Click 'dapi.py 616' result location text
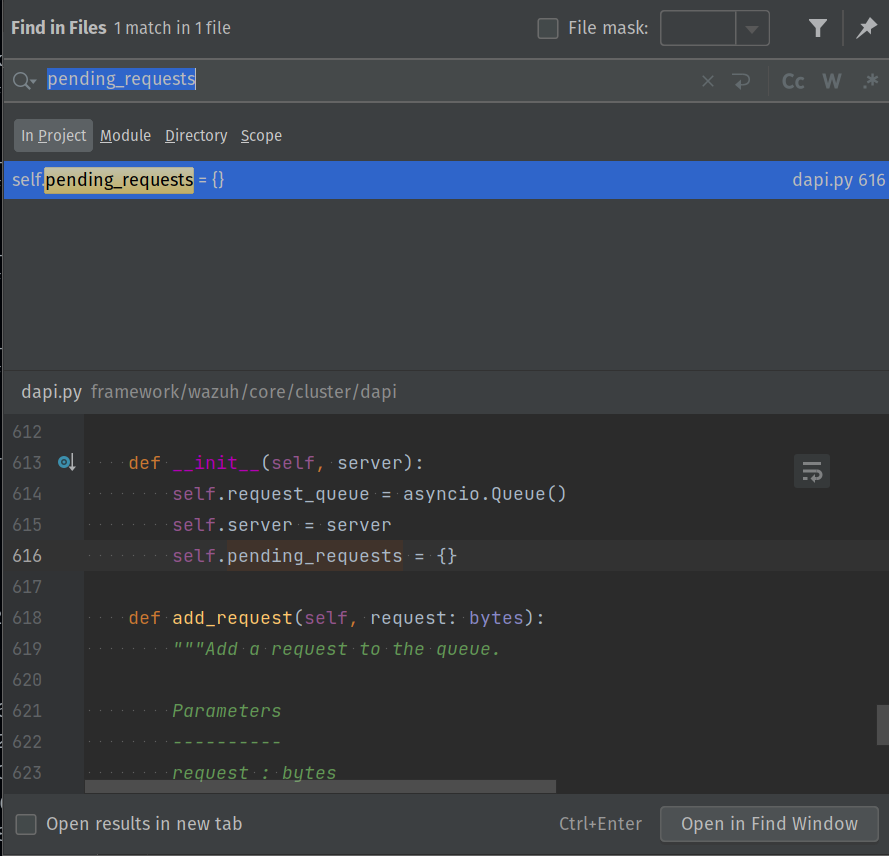The height and width of the screenshot is (856, 889). [x=839, y=180]
